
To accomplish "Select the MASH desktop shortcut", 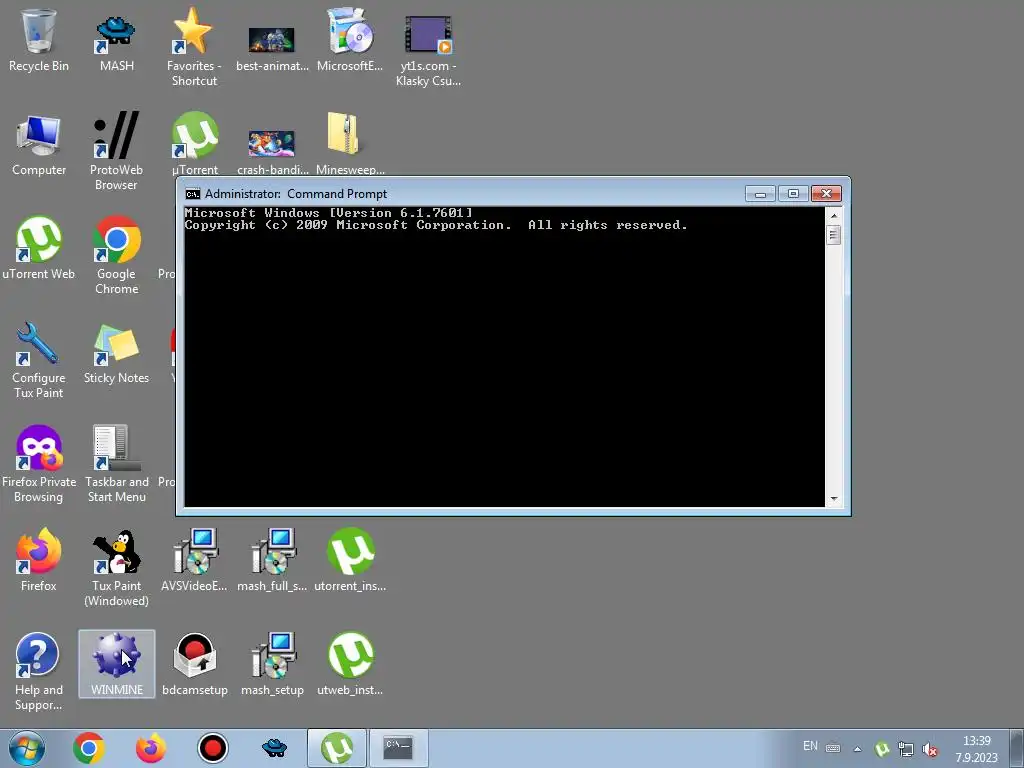I will tap(116, 40).
